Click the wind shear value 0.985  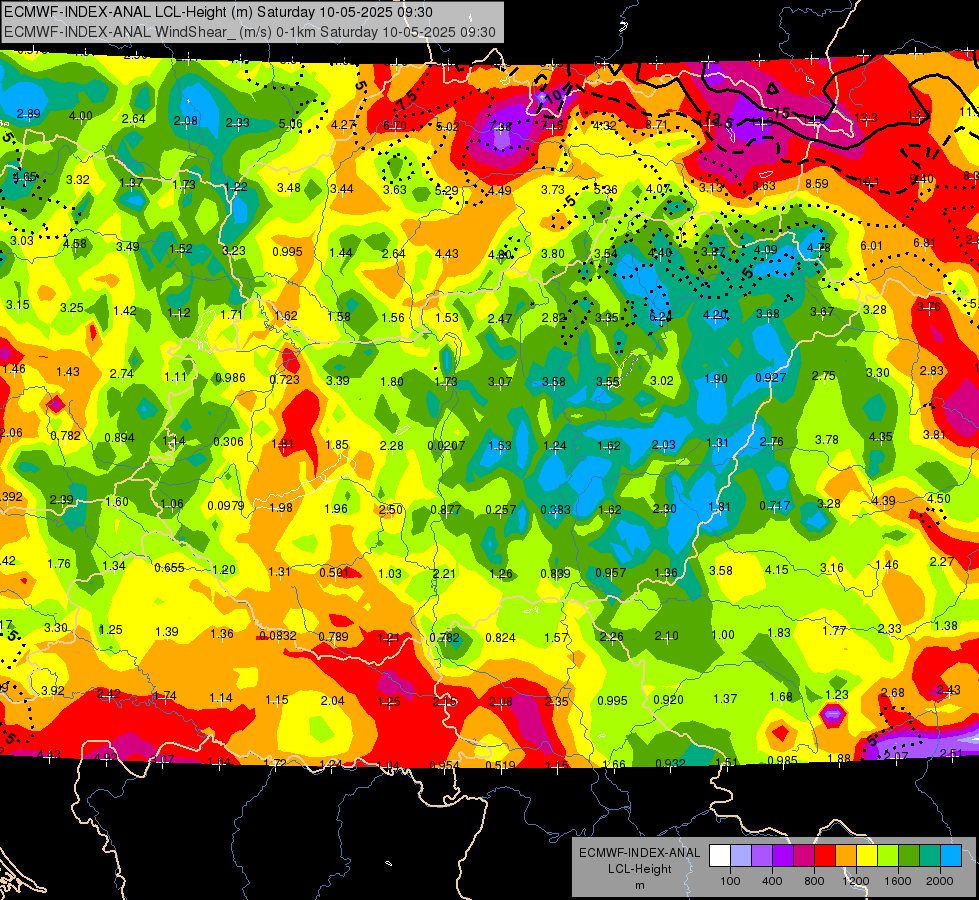click(x=782, y=760)
